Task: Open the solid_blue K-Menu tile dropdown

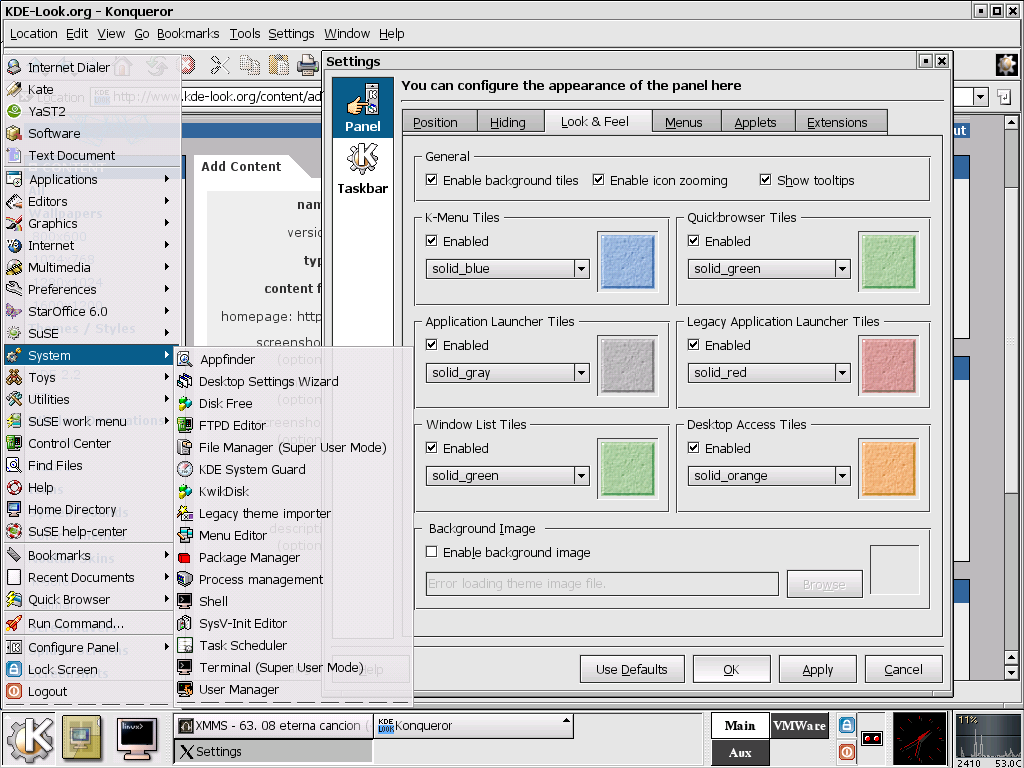Action: pos(507,268)
